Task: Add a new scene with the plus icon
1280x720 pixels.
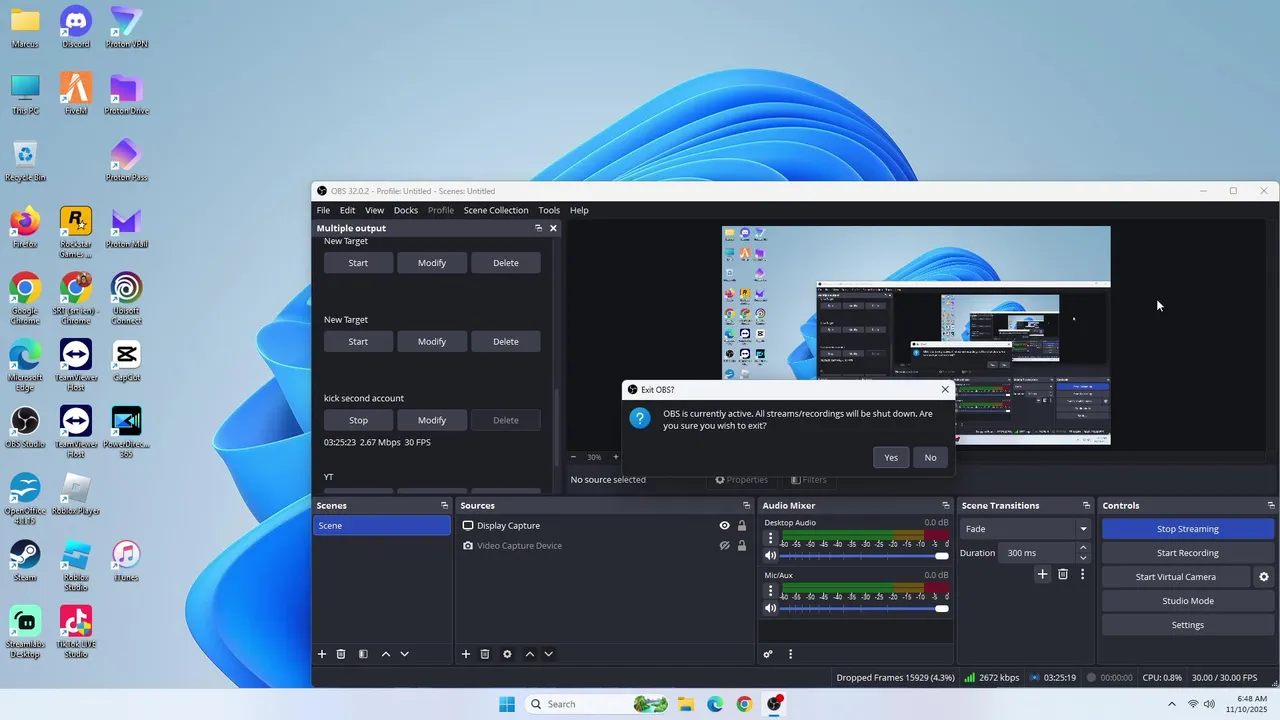Action: (x=322, y=654)
